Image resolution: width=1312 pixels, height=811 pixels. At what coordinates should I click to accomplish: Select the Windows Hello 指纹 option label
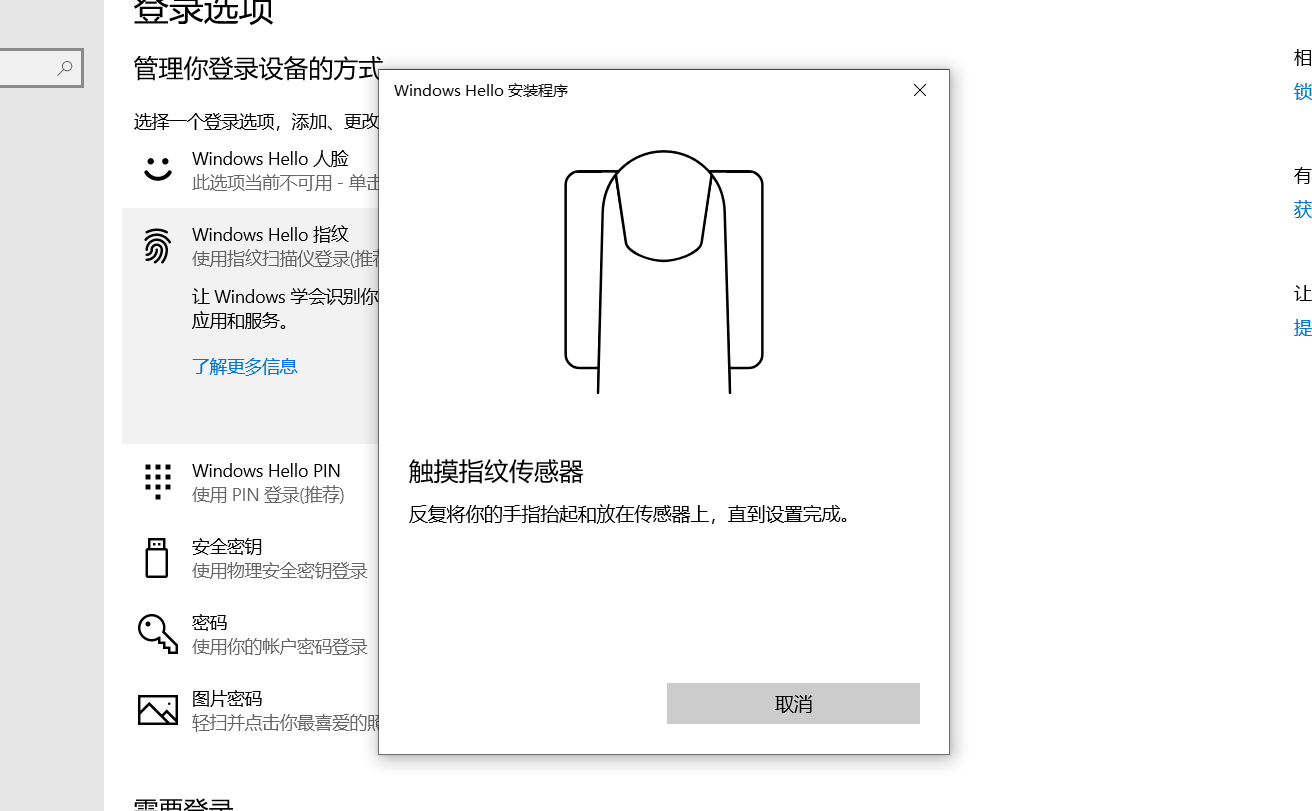pos(270,234)
